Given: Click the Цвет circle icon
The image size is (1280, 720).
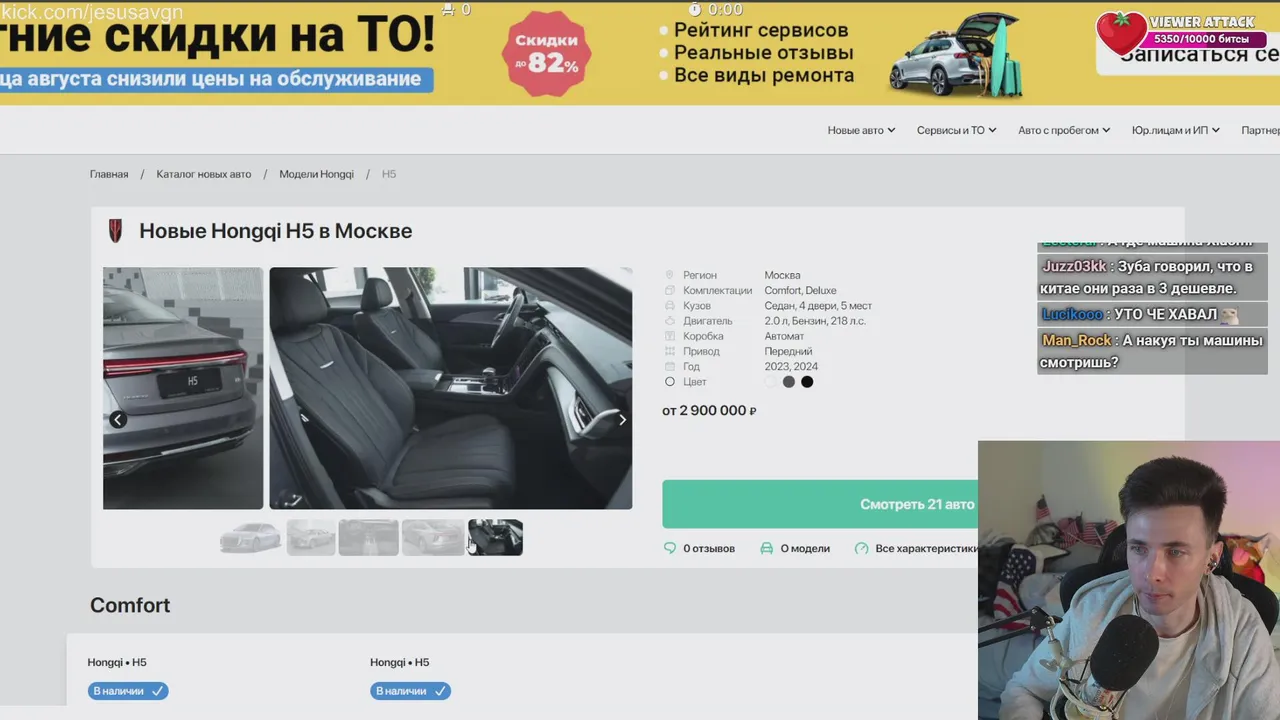Looking at the screenshot, I should (x=670, y=382).
